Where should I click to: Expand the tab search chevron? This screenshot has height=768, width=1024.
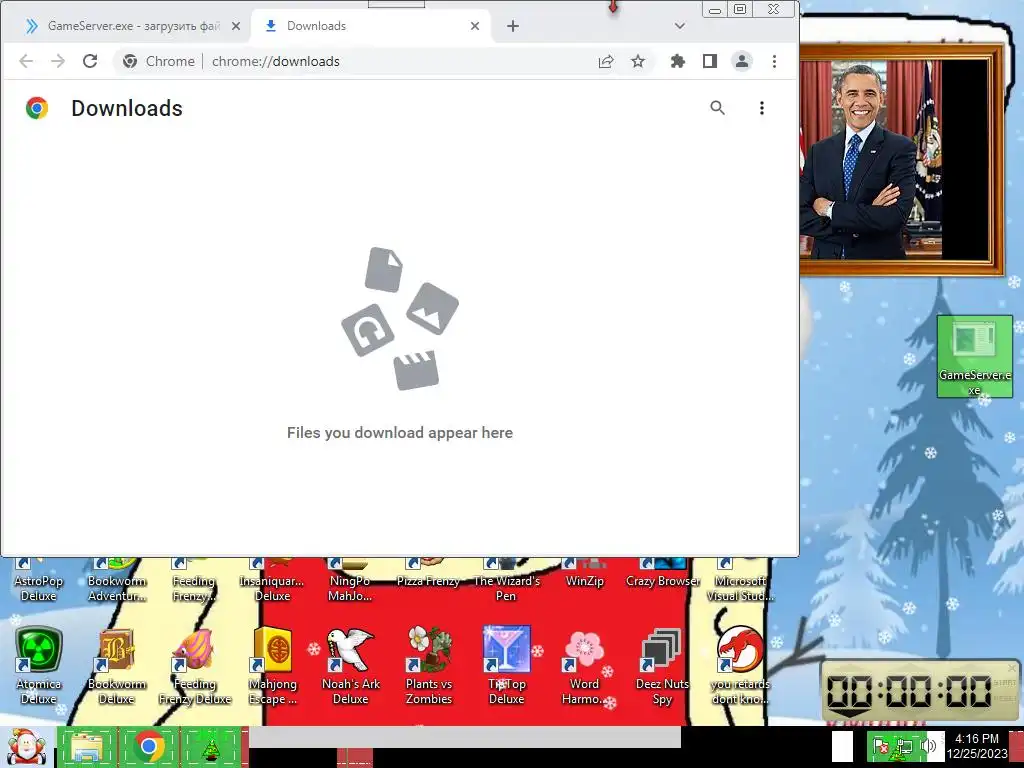[x=680, y=26]
